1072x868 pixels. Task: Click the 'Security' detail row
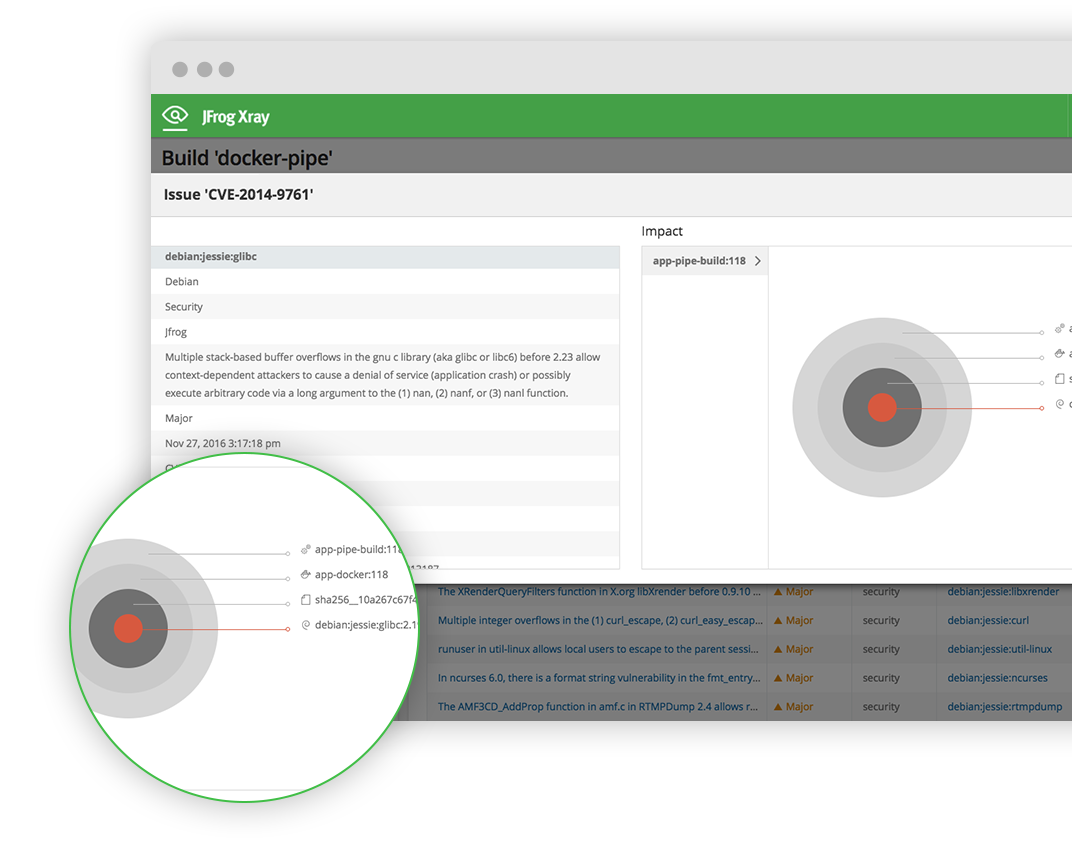tap(386, 307)
